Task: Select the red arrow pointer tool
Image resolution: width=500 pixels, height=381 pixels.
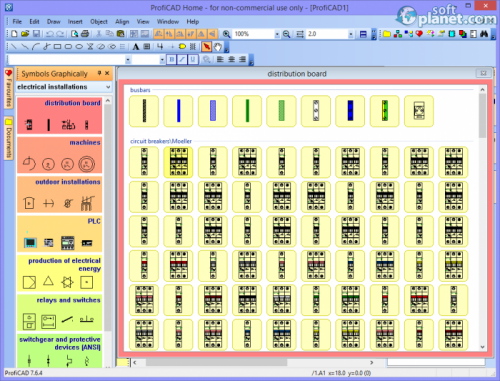Action: tap(206, 47)
